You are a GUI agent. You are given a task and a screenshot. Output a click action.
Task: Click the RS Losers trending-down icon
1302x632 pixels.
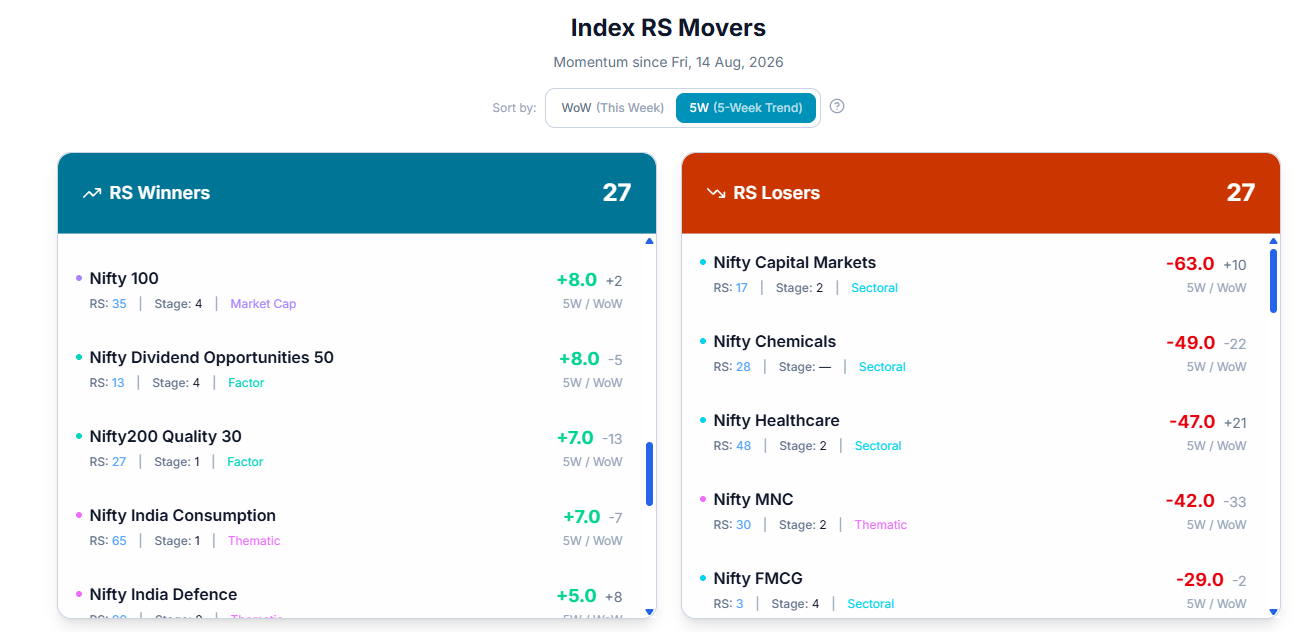point(716,193)
